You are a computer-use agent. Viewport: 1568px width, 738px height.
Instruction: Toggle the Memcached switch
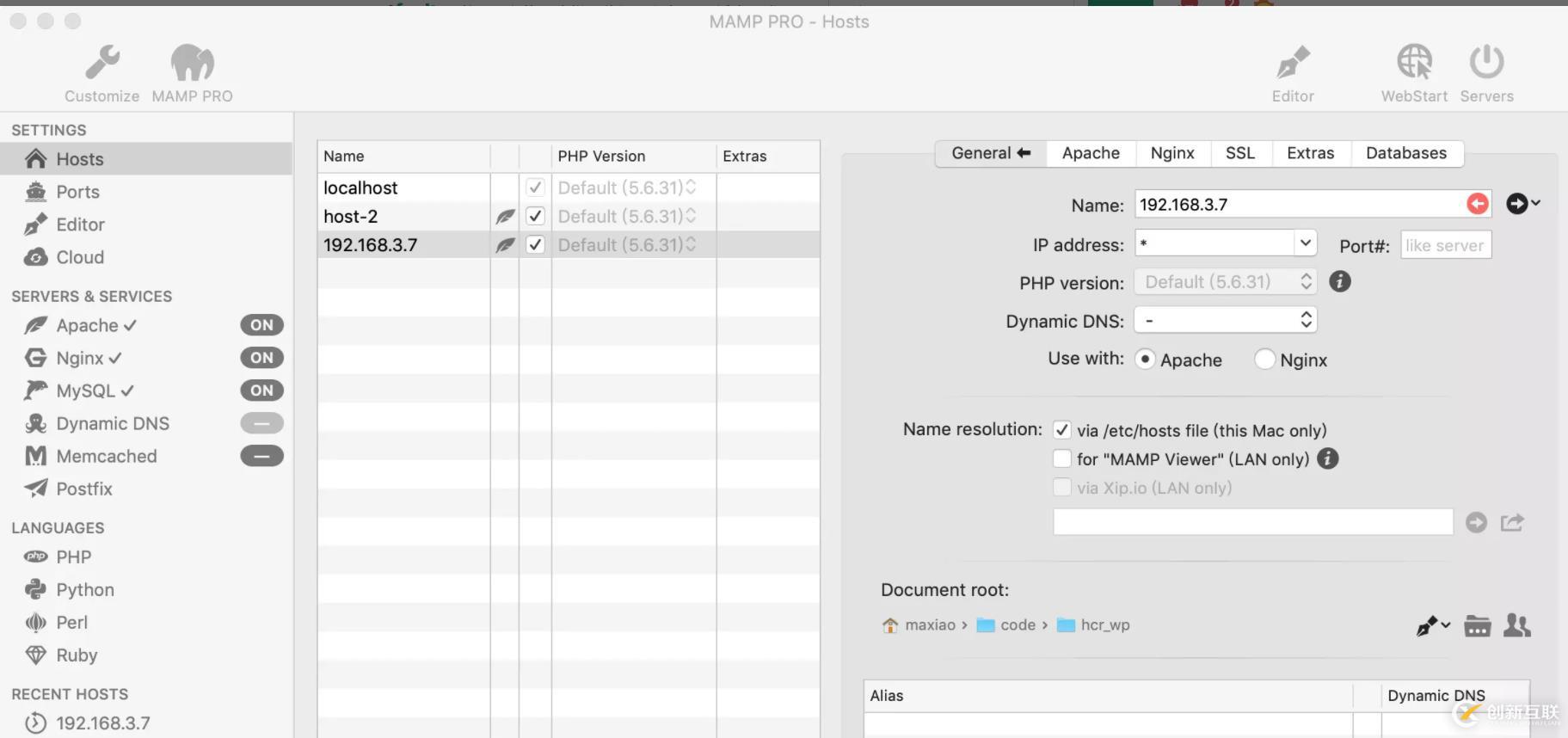tap(261, 456)
